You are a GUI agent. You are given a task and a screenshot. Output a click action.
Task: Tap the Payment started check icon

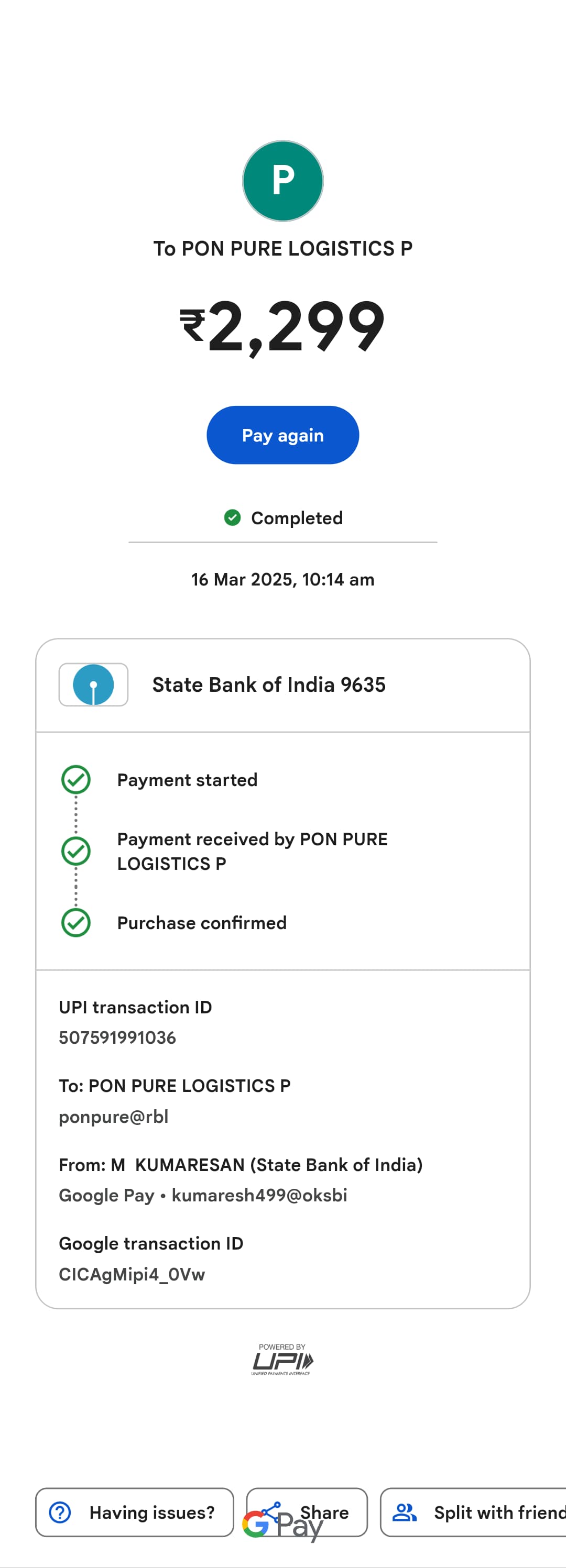tap(76, 779)
